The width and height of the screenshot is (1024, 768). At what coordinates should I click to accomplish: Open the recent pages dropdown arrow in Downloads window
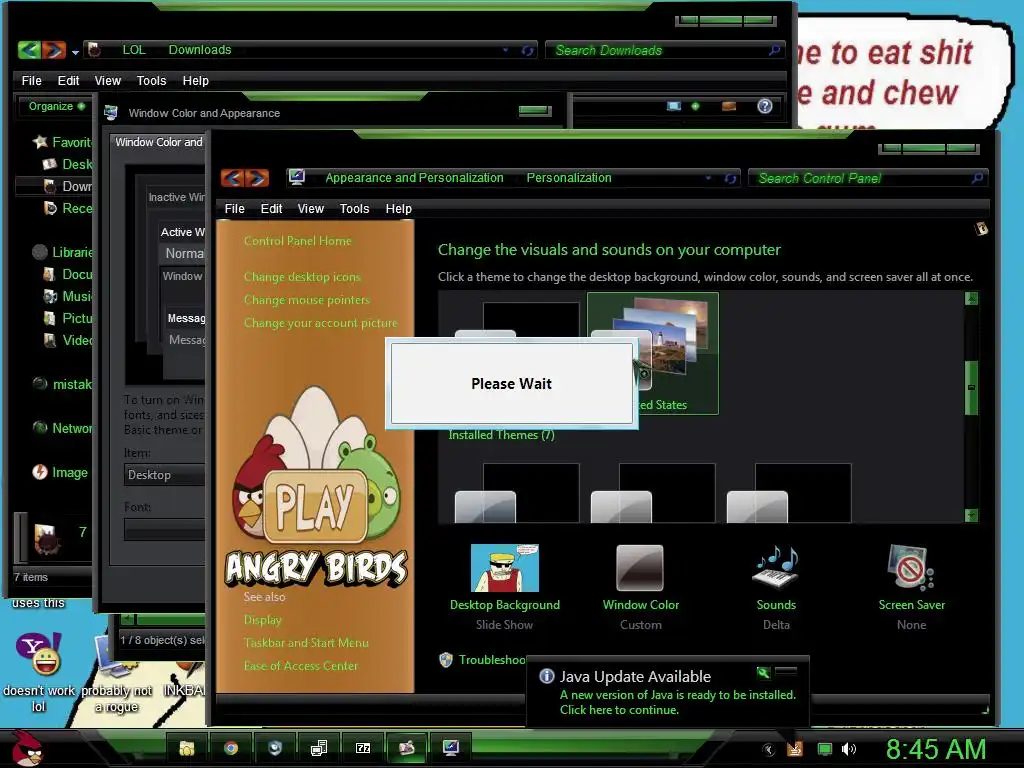(75, 52)
